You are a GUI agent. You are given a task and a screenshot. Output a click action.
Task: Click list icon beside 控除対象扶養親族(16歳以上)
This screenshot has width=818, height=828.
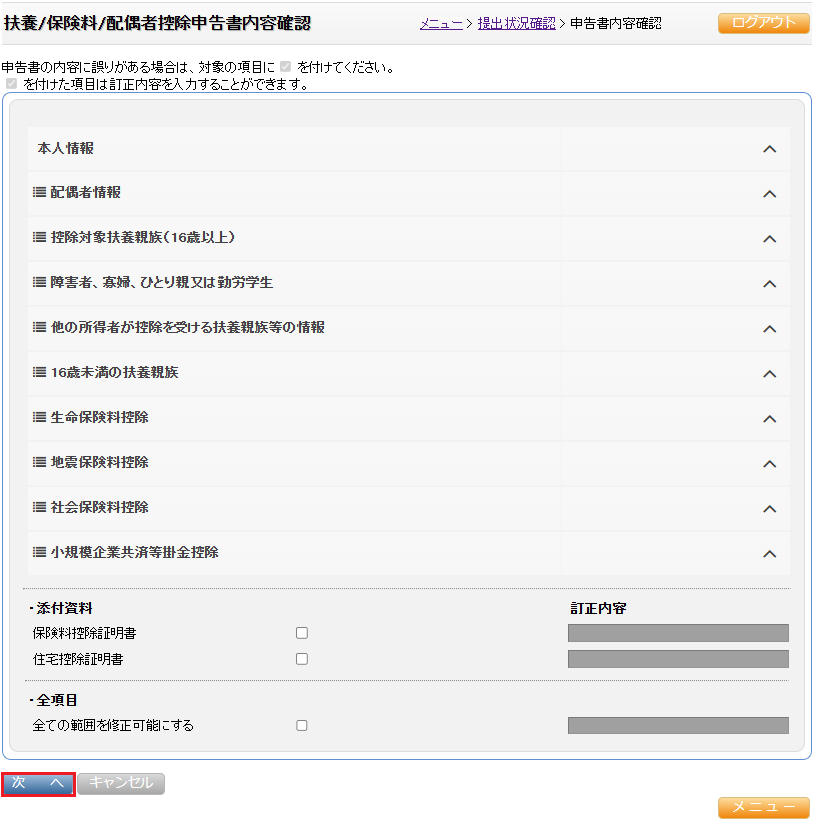pos(39,237)
